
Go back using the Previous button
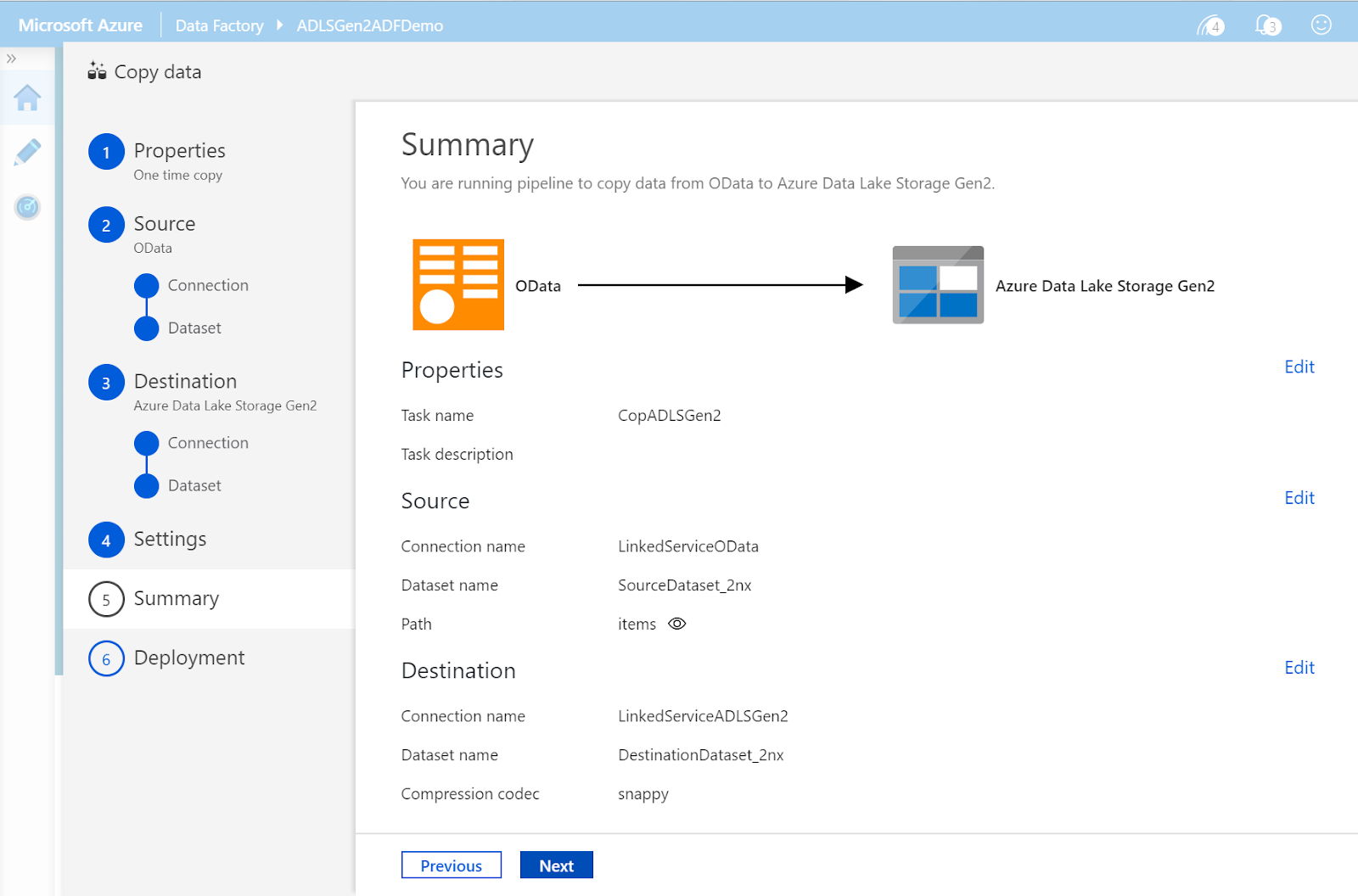pyautogui.click(x=451, y=865)
